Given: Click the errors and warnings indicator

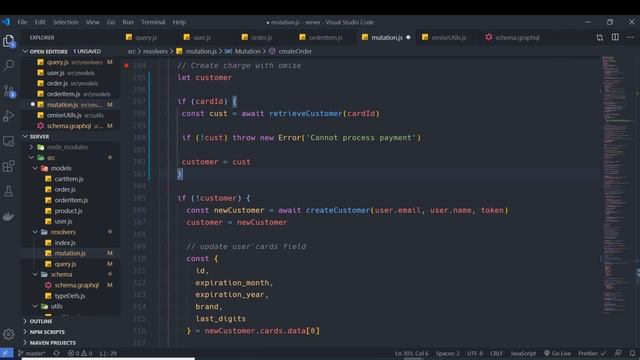Looking at the screenshot, I should tap(80, 353).
